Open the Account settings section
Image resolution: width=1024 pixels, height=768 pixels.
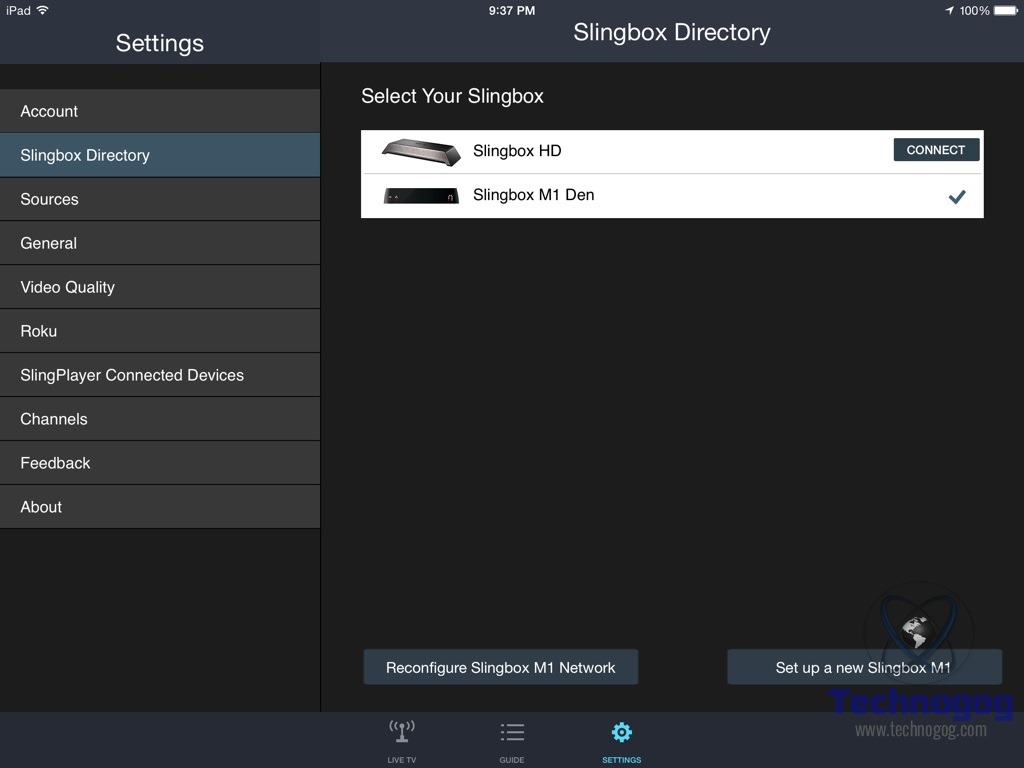160,111
